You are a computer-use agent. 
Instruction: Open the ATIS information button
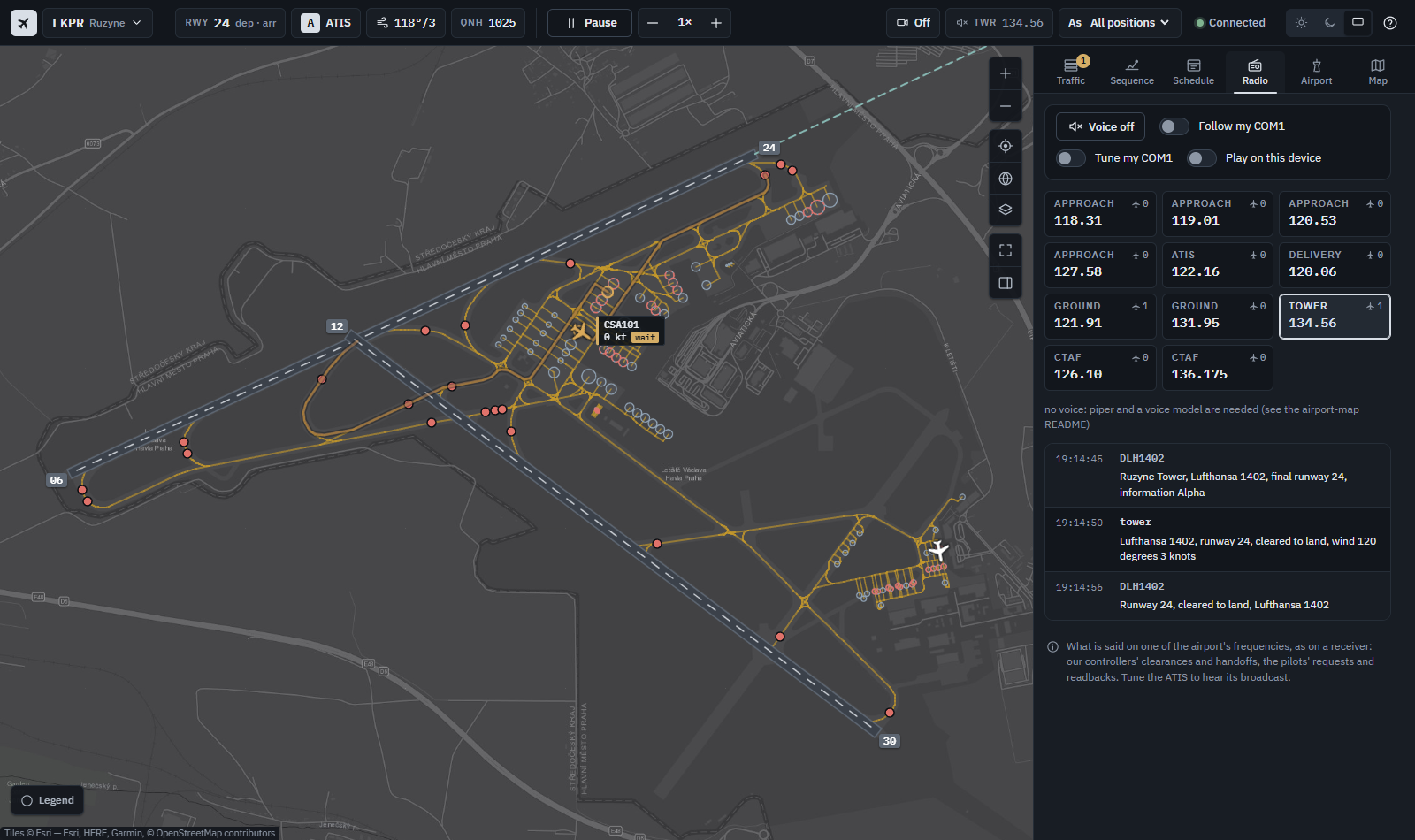tap(326, 23)
